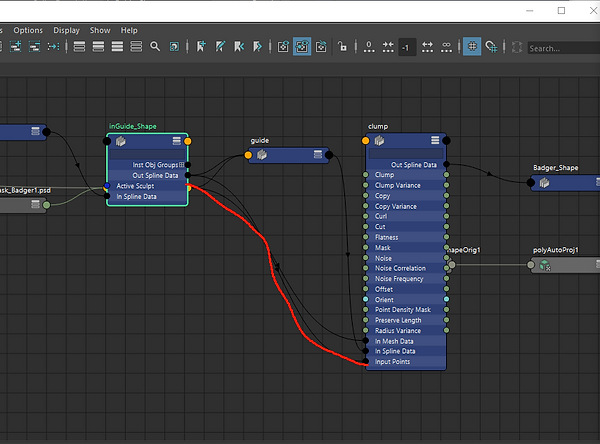Select Point Density Mask attribute row
Viewport: 600px width, 444px height.
(406, 310)
